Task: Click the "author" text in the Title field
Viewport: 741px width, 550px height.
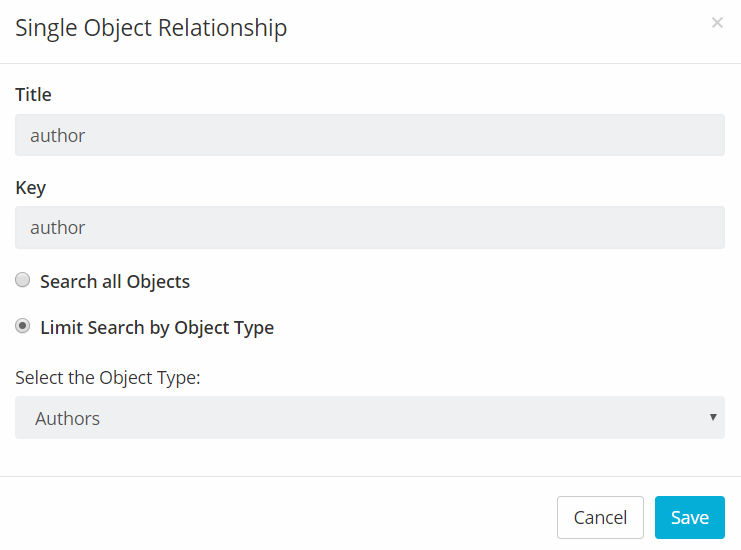Action: coord(58,136)
